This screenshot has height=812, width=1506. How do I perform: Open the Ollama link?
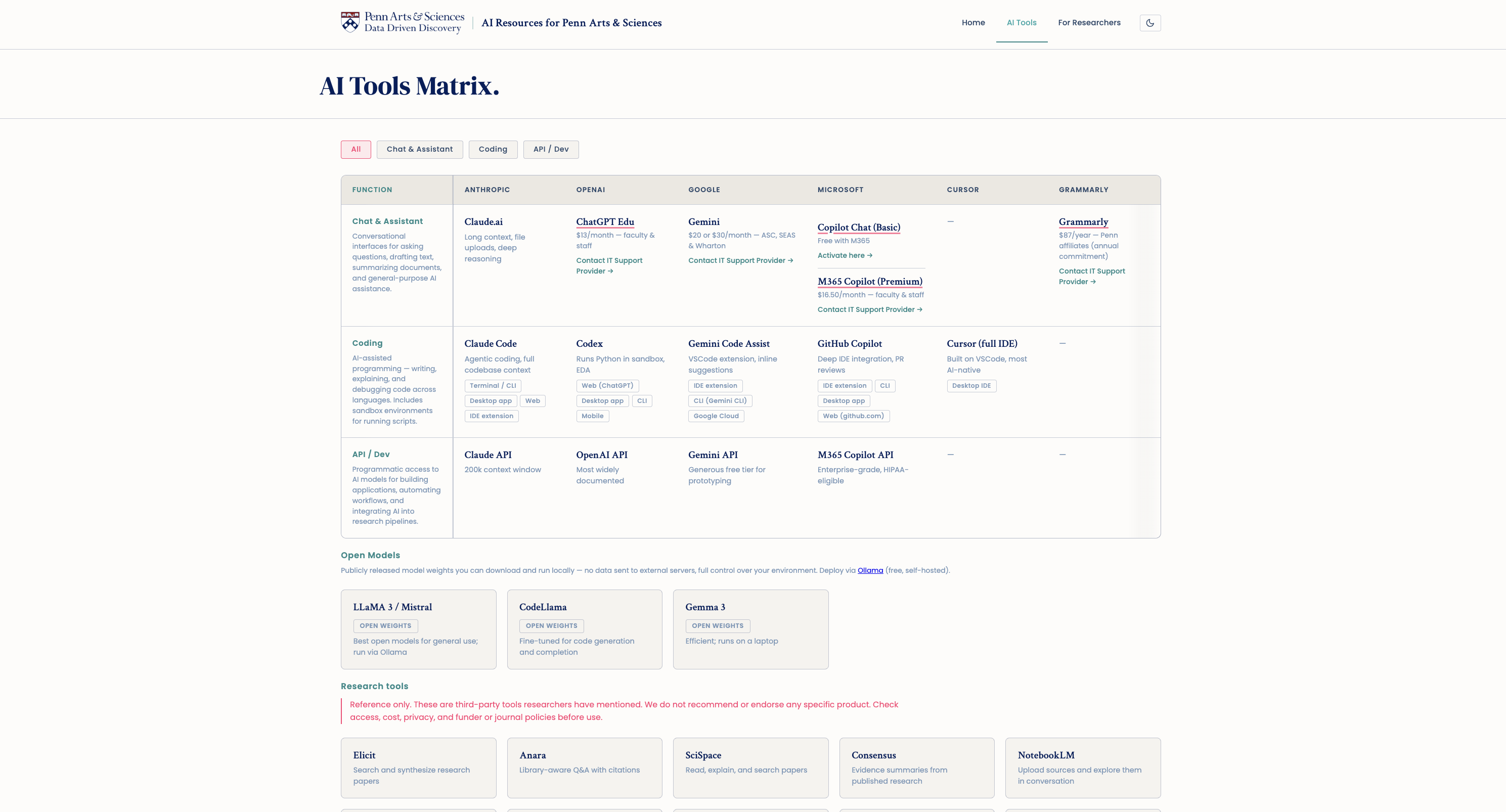[x=870, y=570]
